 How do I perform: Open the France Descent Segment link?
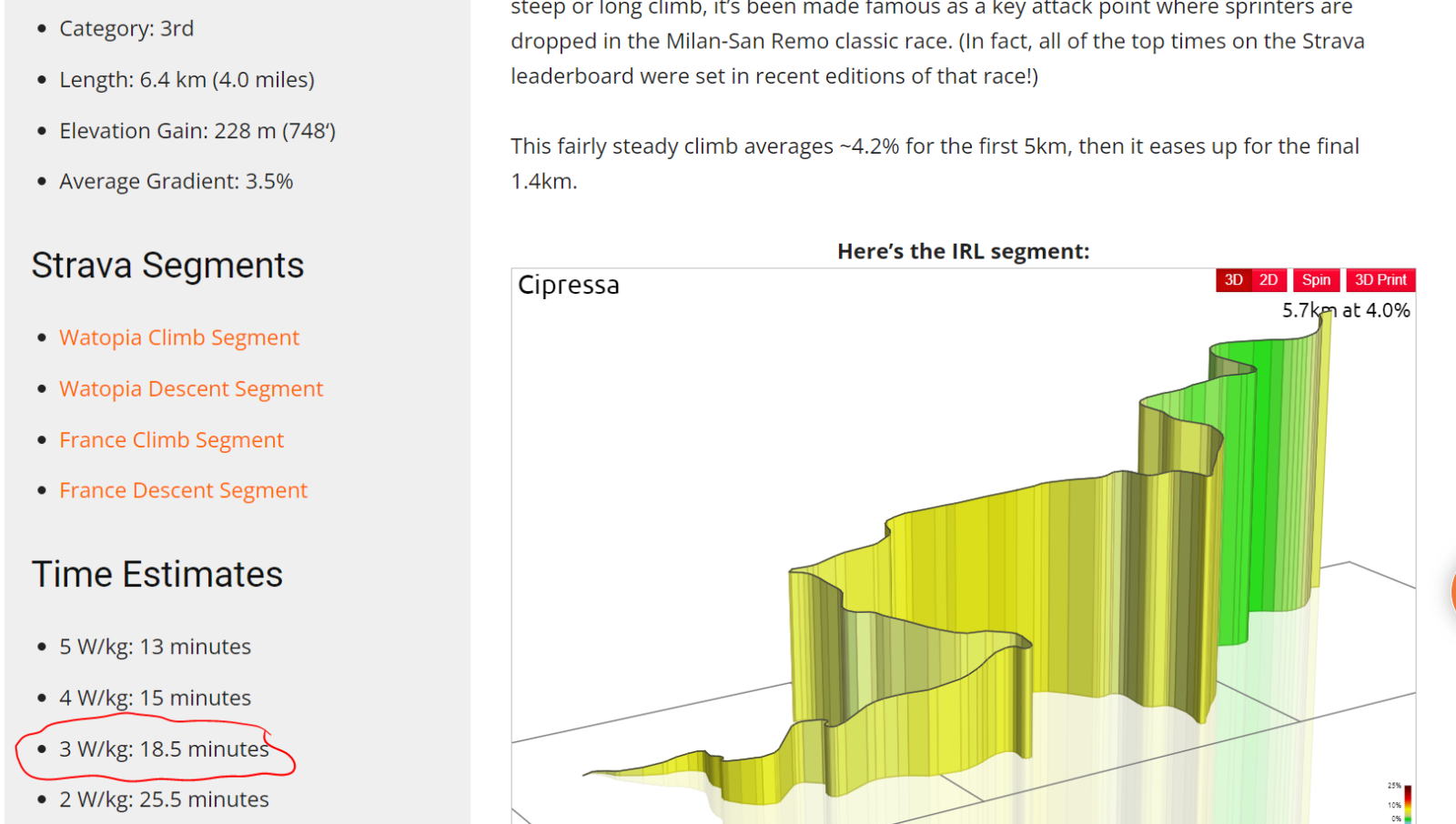coord(183,490)
